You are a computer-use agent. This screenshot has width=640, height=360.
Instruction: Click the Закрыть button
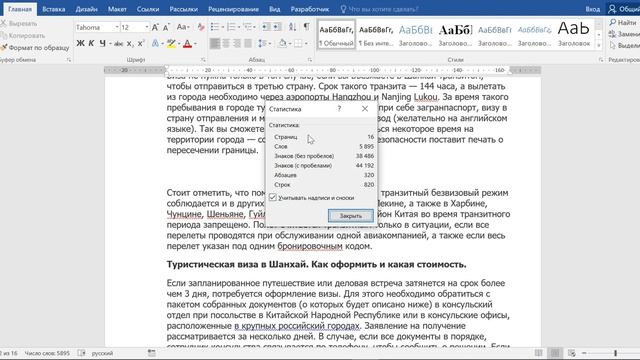coord(351,216)
